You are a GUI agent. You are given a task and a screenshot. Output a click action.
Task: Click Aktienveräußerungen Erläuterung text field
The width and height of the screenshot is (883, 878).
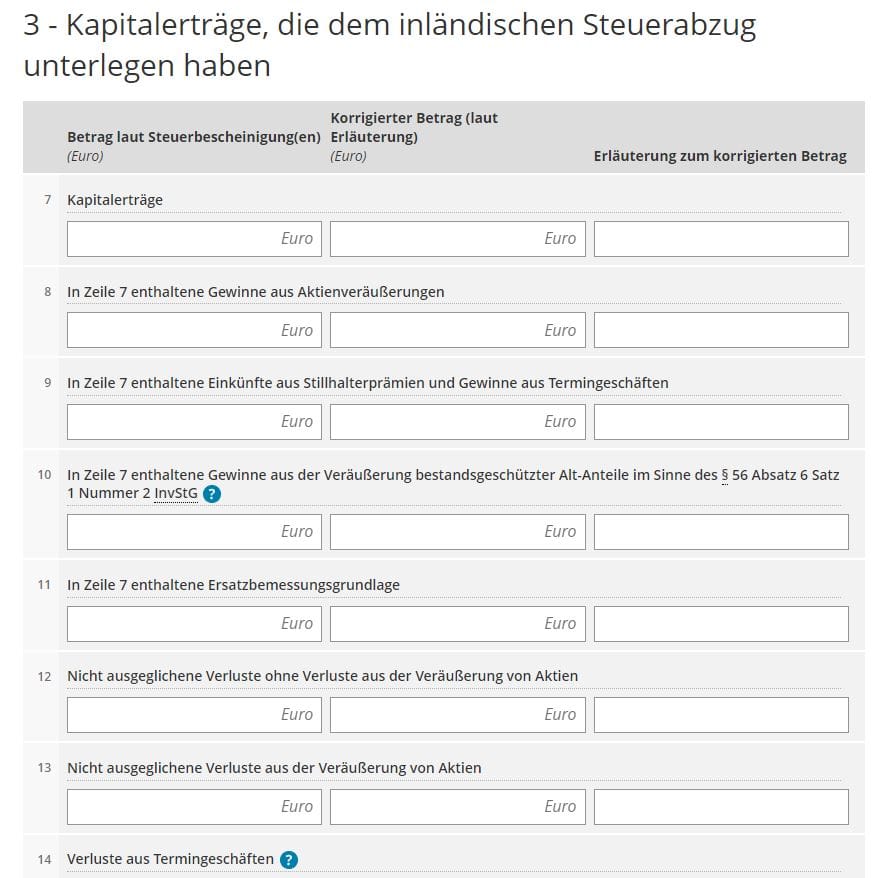[721, 330]
